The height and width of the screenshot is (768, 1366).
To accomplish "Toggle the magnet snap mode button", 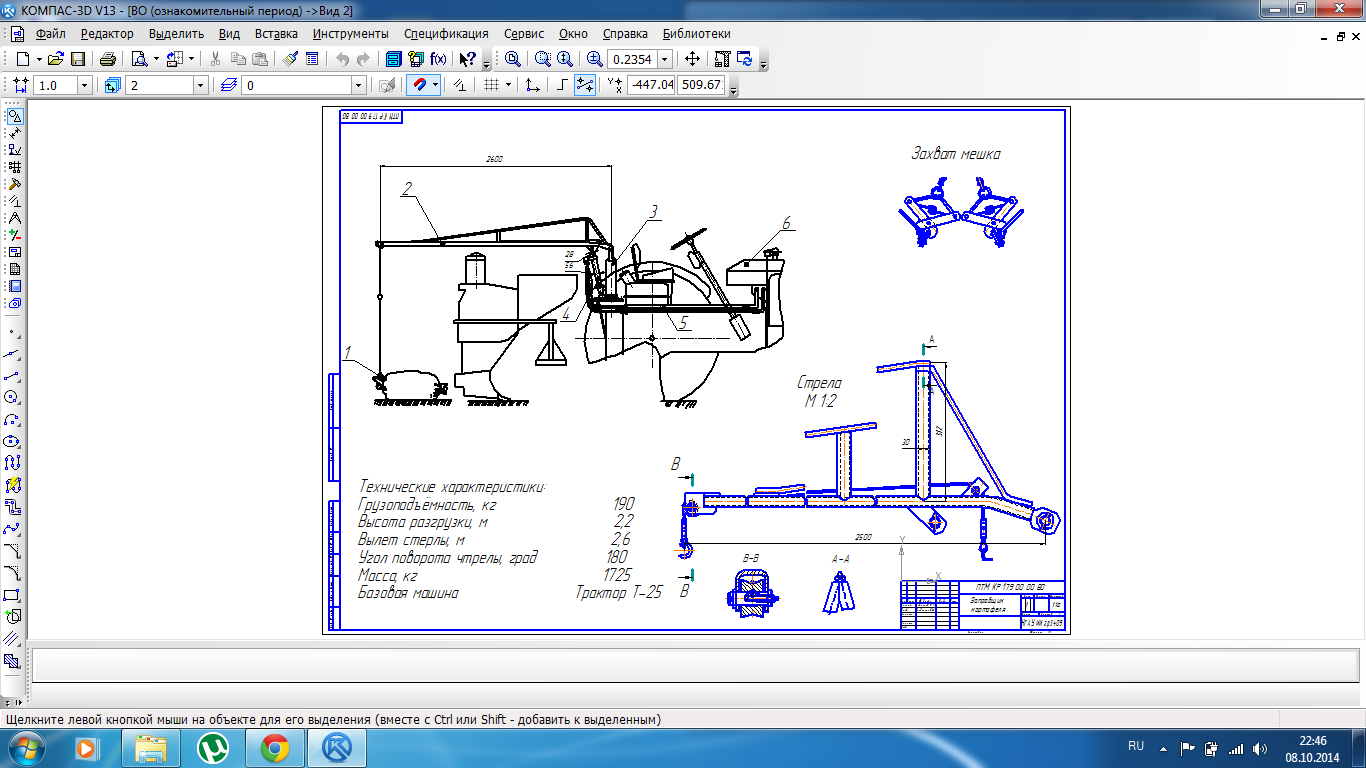I will click(x=421, y=85).
